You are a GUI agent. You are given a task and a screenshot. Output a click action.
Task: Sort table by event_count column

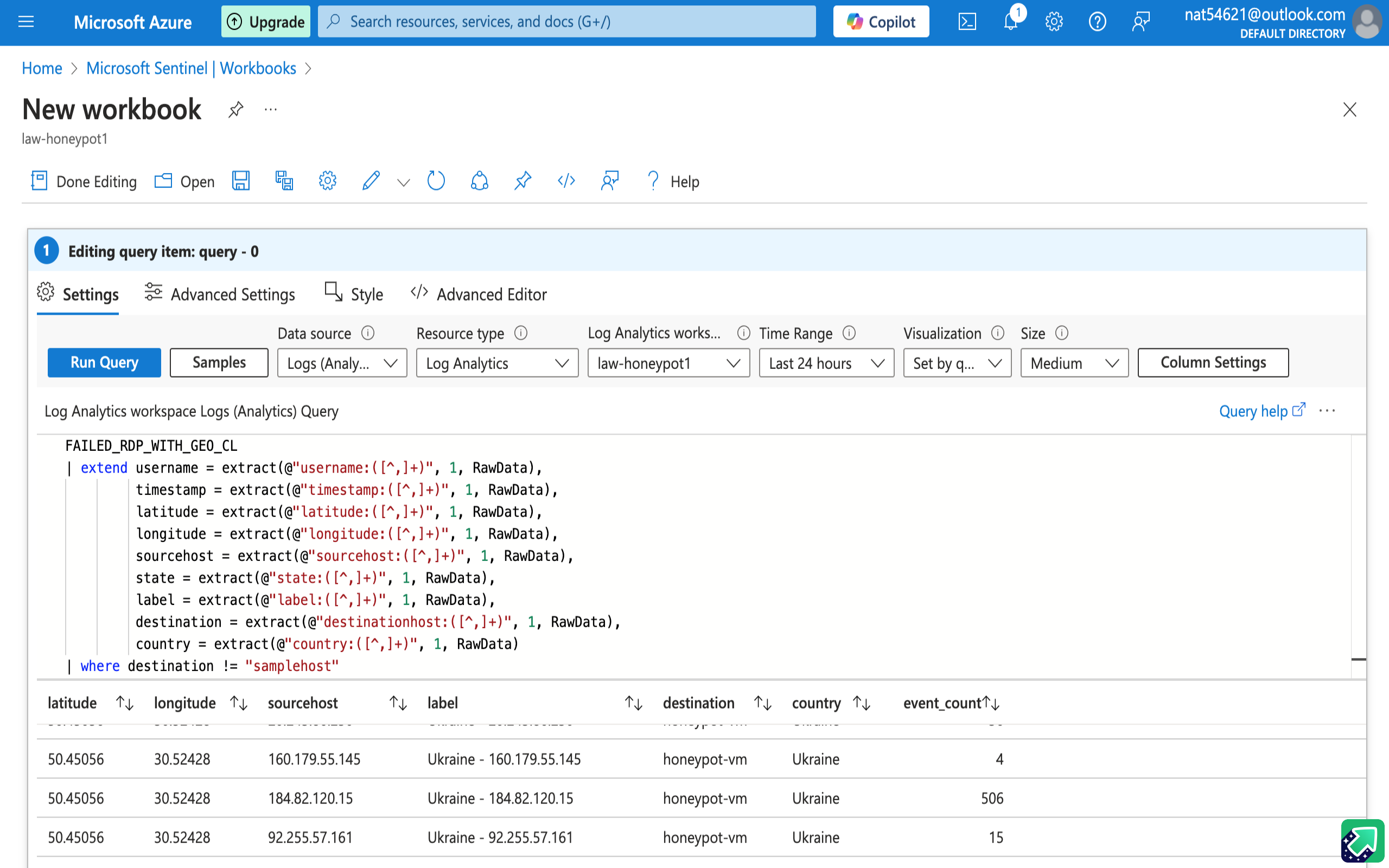991,703
